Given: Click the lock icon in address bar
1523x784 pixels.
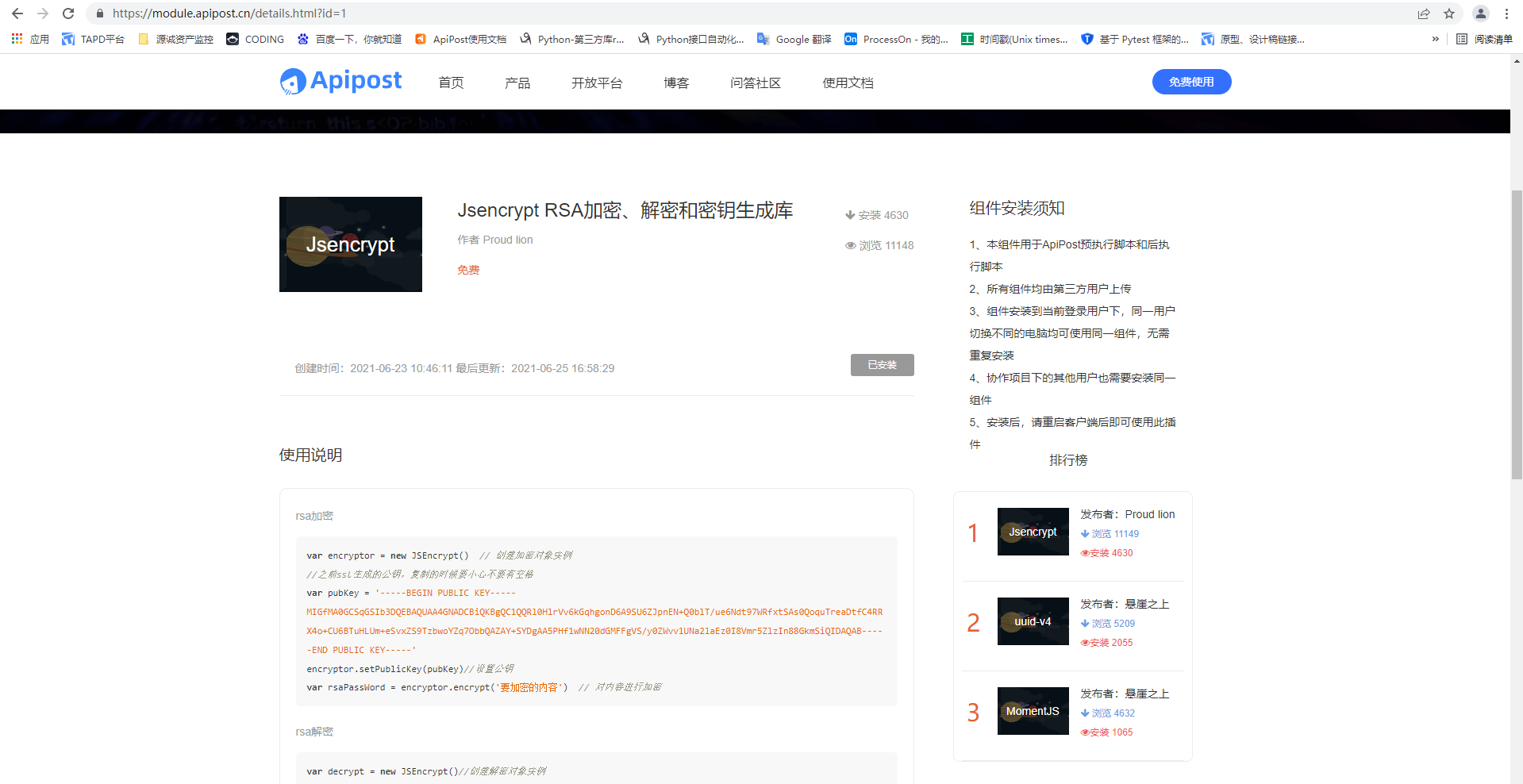Looking at the screenshot, I should pos(99,13).
